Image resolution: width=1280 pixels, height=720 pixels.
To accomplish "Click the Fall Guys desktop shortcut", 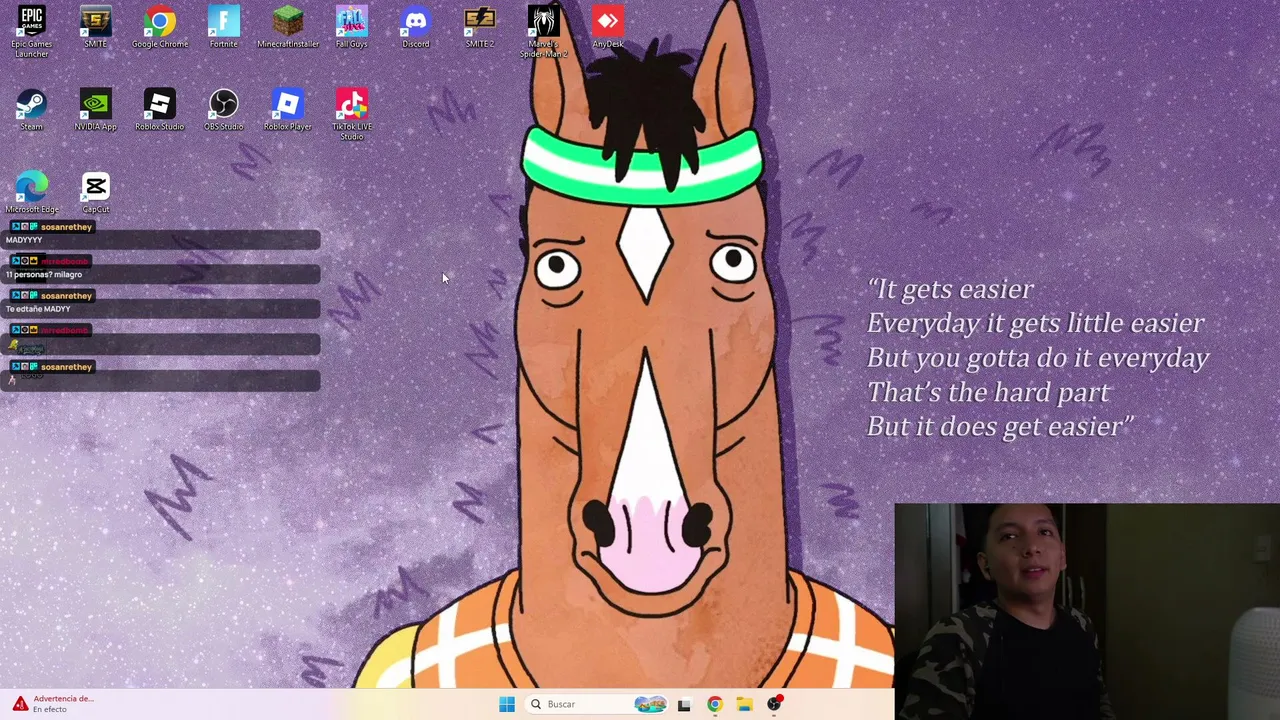I will click(x=352, y=27).
